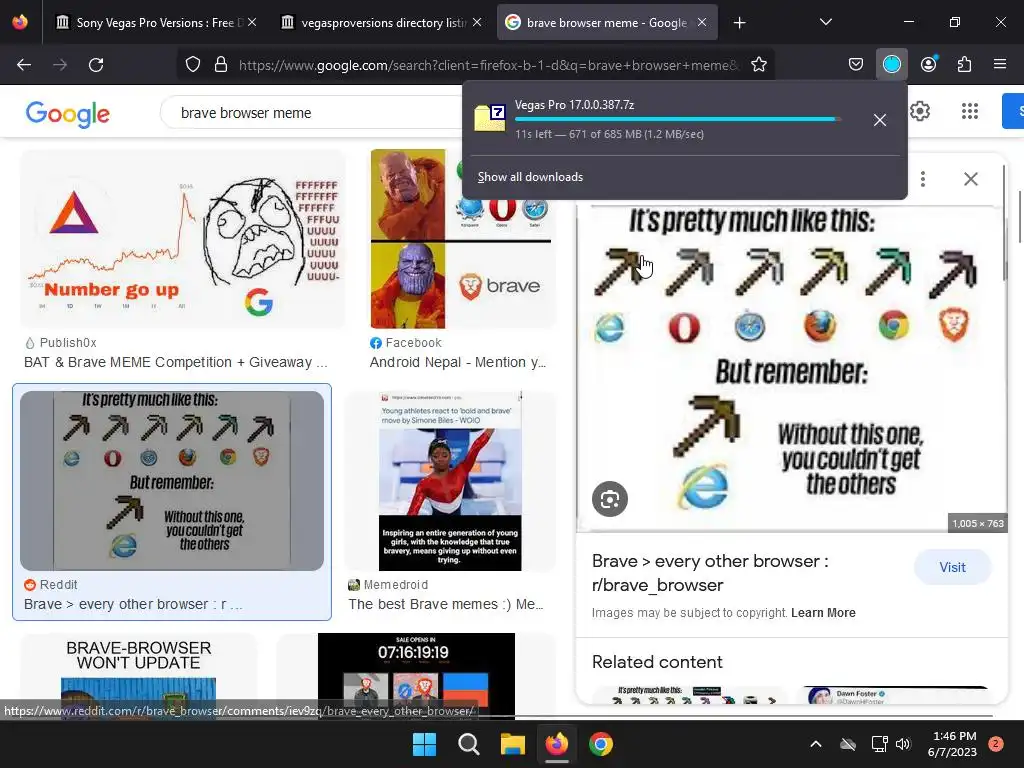Open Windows taskbar search

(468, 744)
